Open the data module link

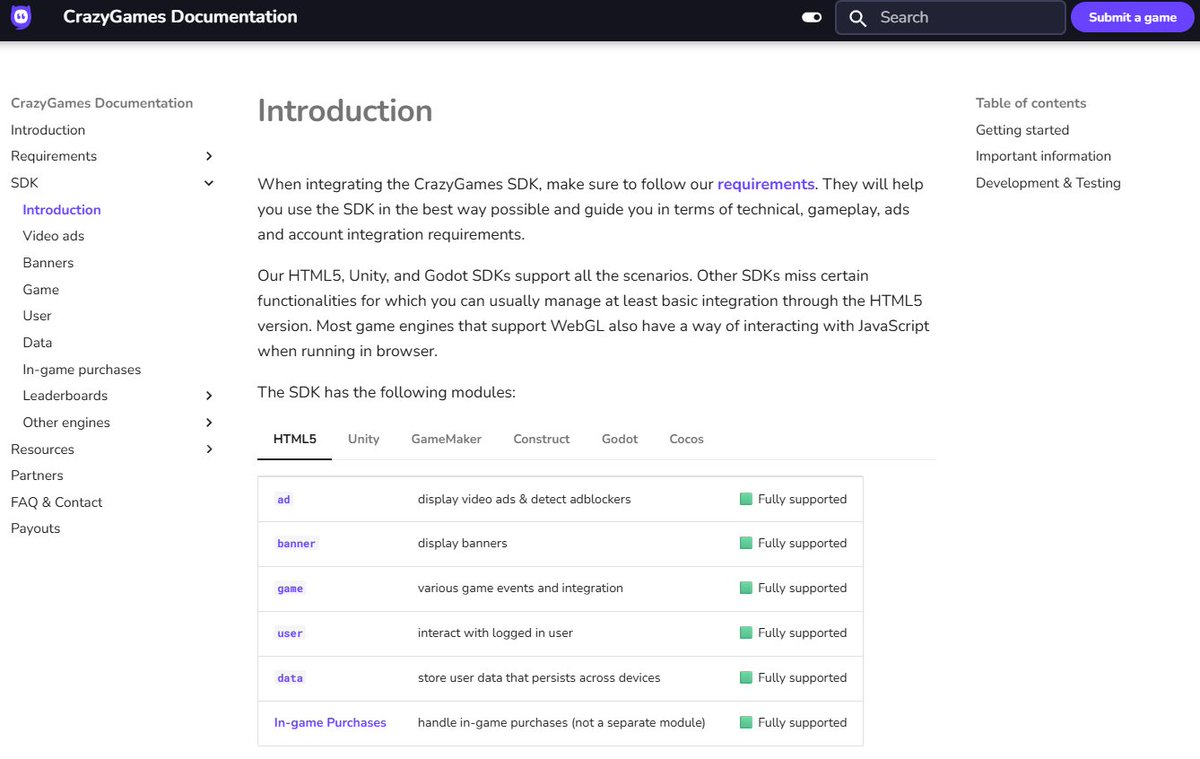pos(290,678)
